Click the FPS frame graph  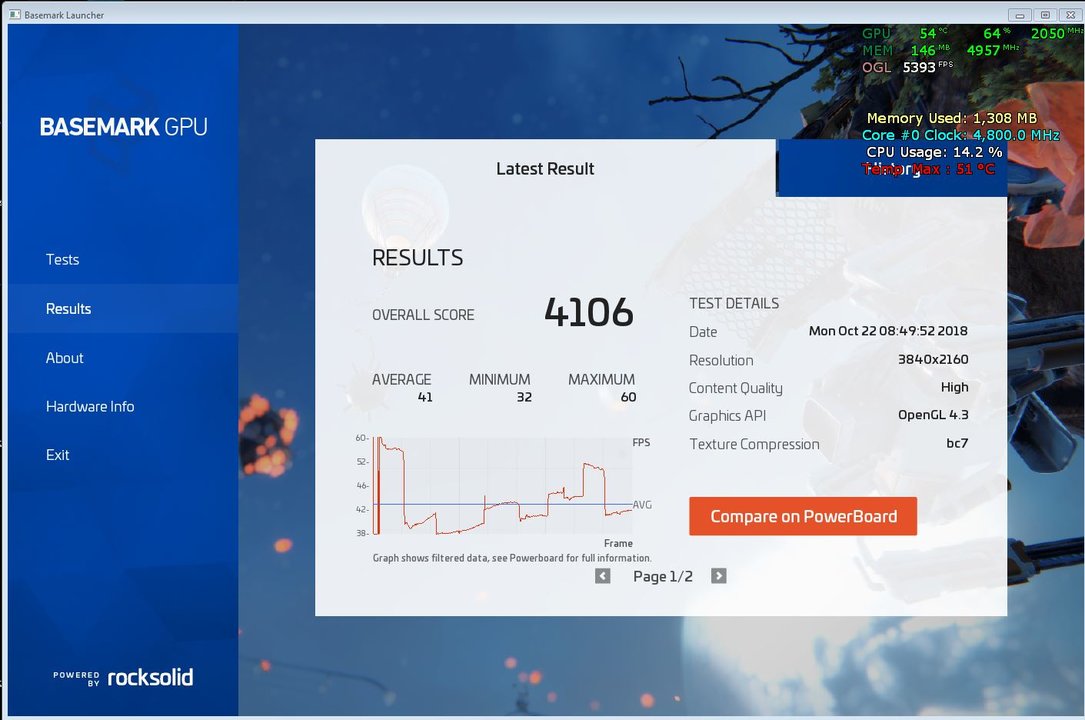(x=503, y=486)
